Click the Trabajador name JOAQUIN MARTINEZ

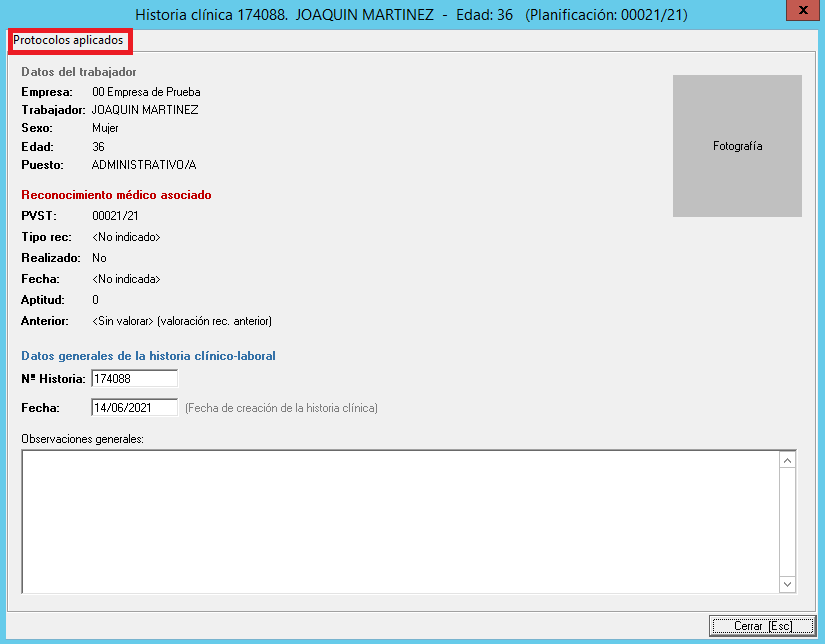145,110
